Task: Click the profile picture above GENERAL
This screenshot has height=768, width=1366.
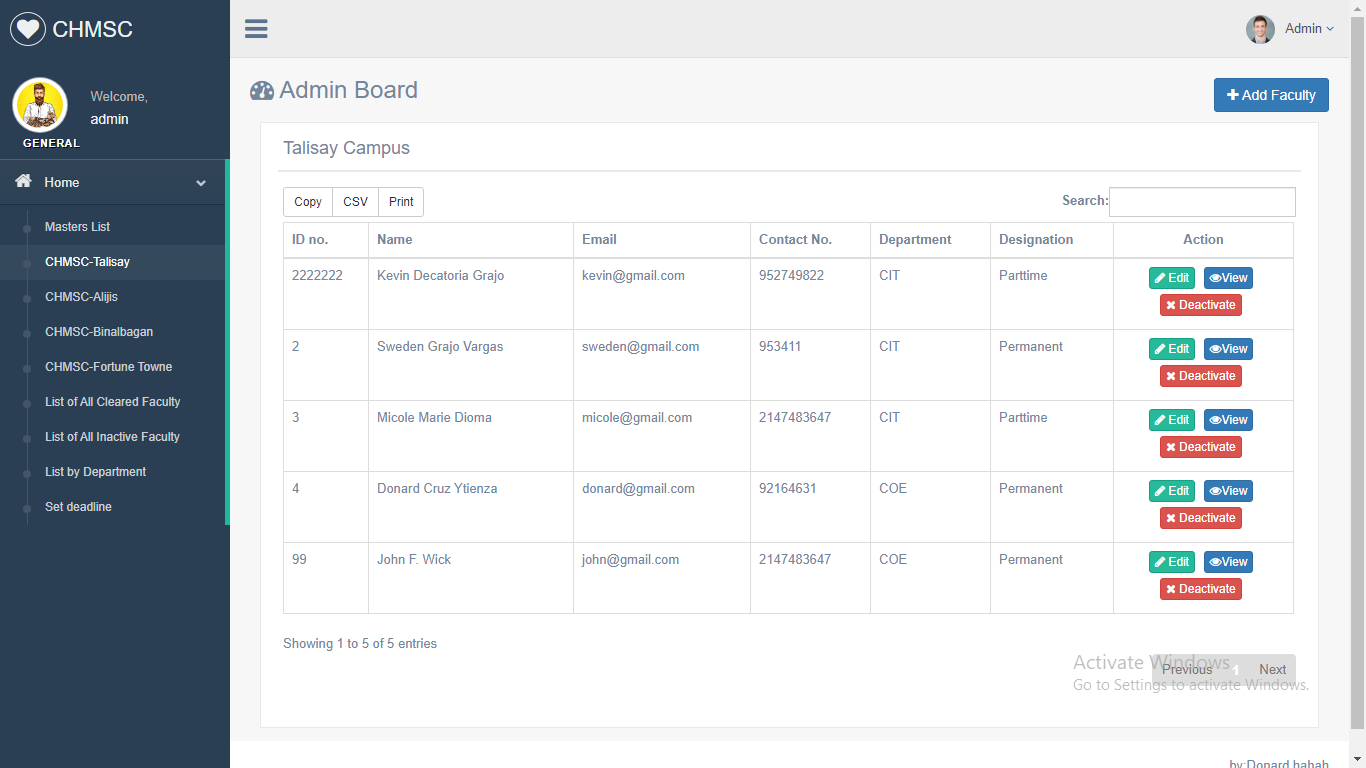Action: click(40, 103)
